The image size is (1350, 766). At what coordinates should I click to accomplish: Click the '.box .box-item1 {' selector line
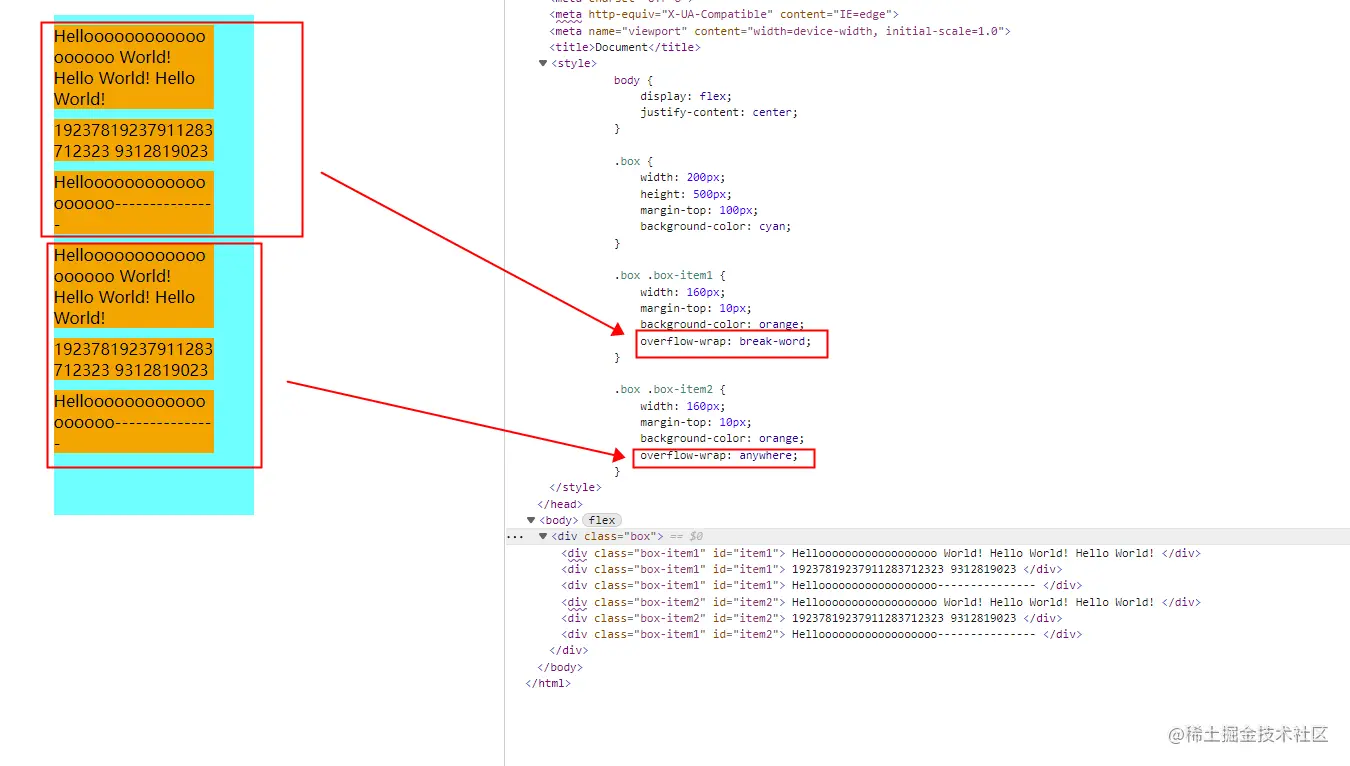coord(669,275)
